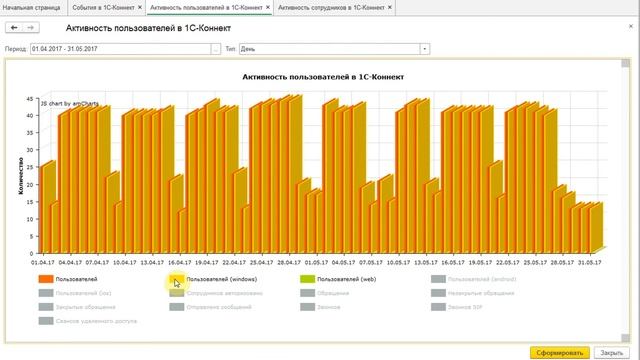The width and height of the screenshot is (640, 360).
Task: Toggle the green 'Пользователей (web)' legend series
Action: pos(338,279)
